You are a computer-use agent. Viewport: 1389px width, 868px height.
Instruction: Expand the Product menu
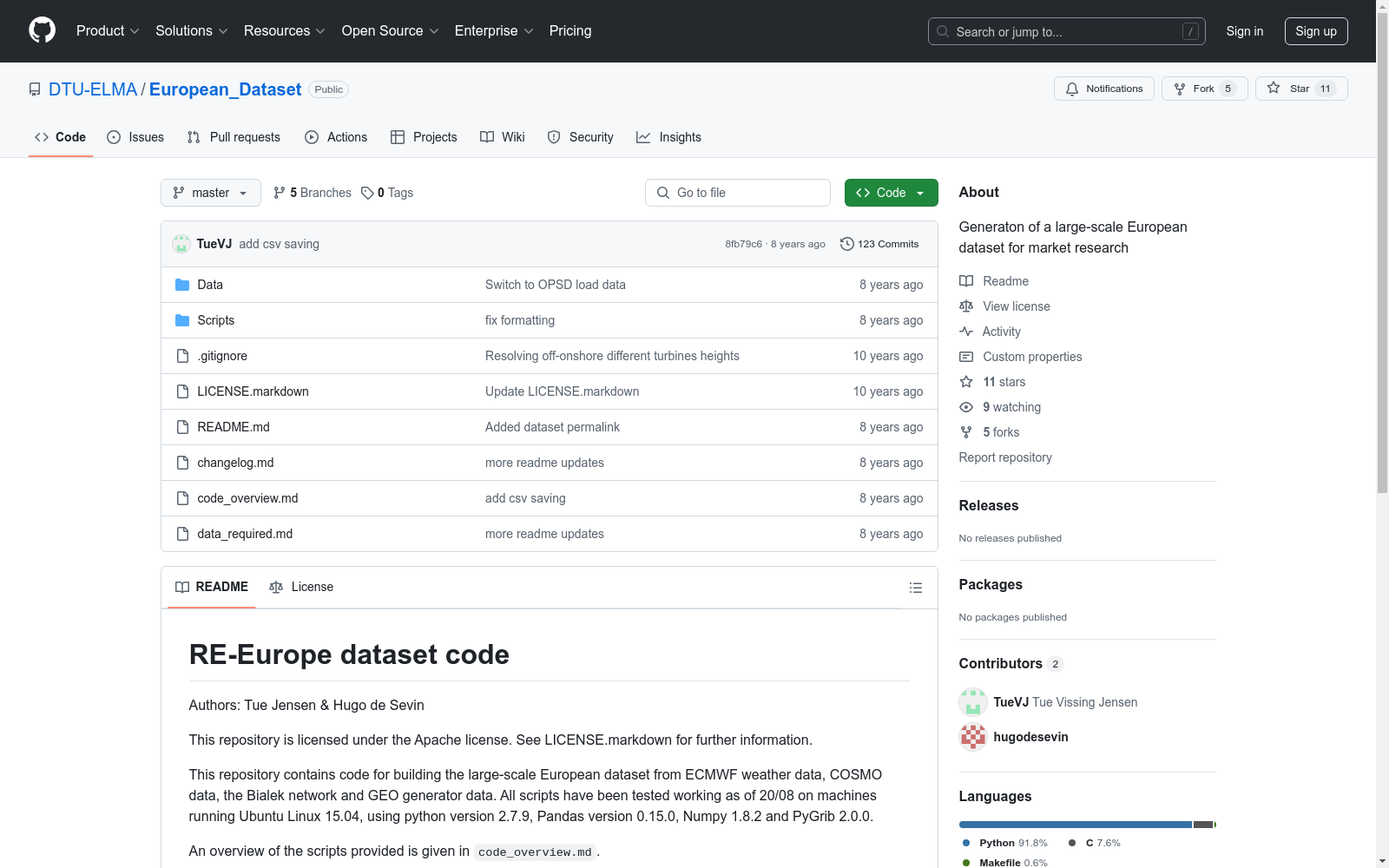pyautogui.click(x=108, y=31)
